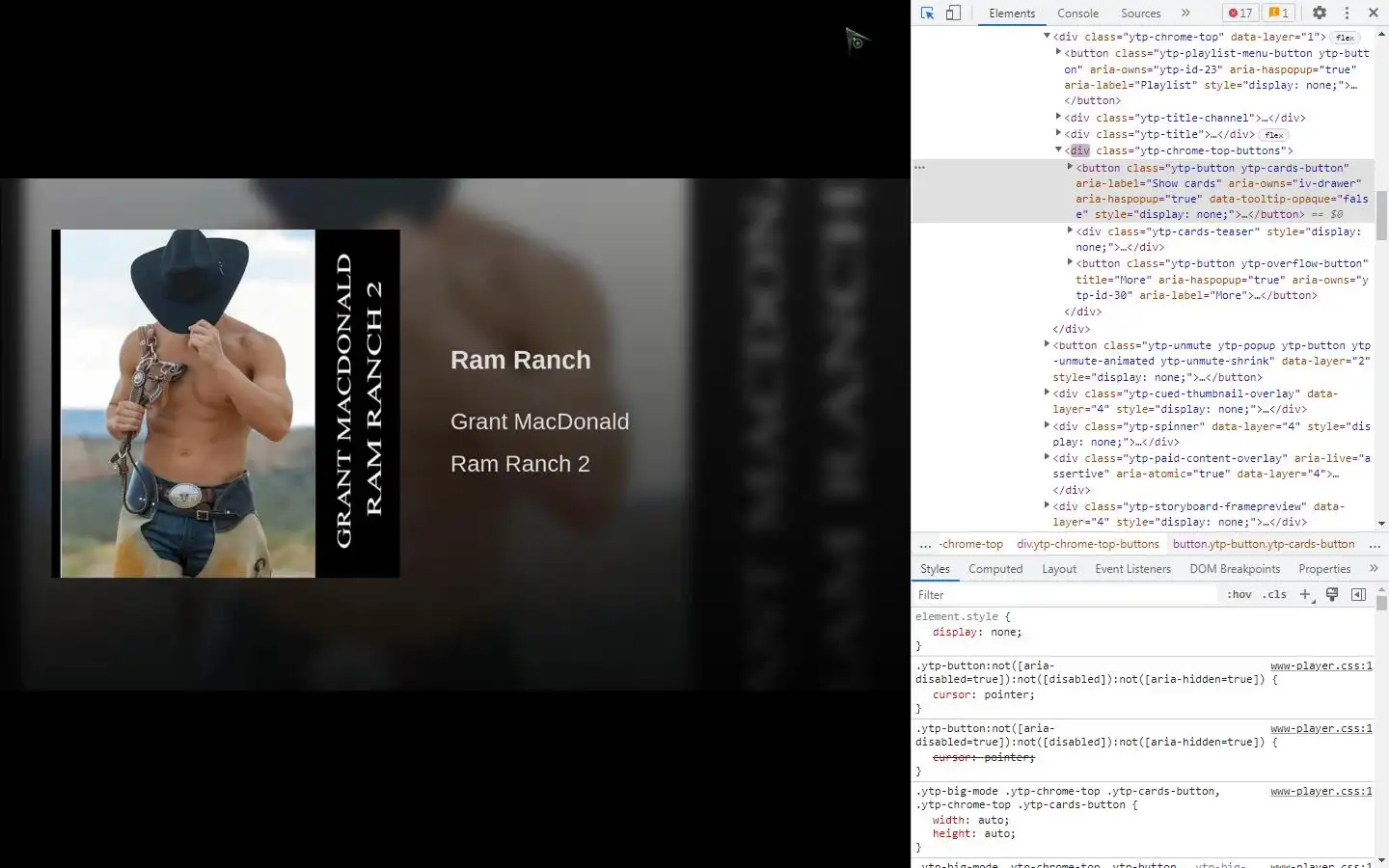1389x868 pixels.
Task: Click the selected node's ellipsis gutter
Action: tap(920, 168)
